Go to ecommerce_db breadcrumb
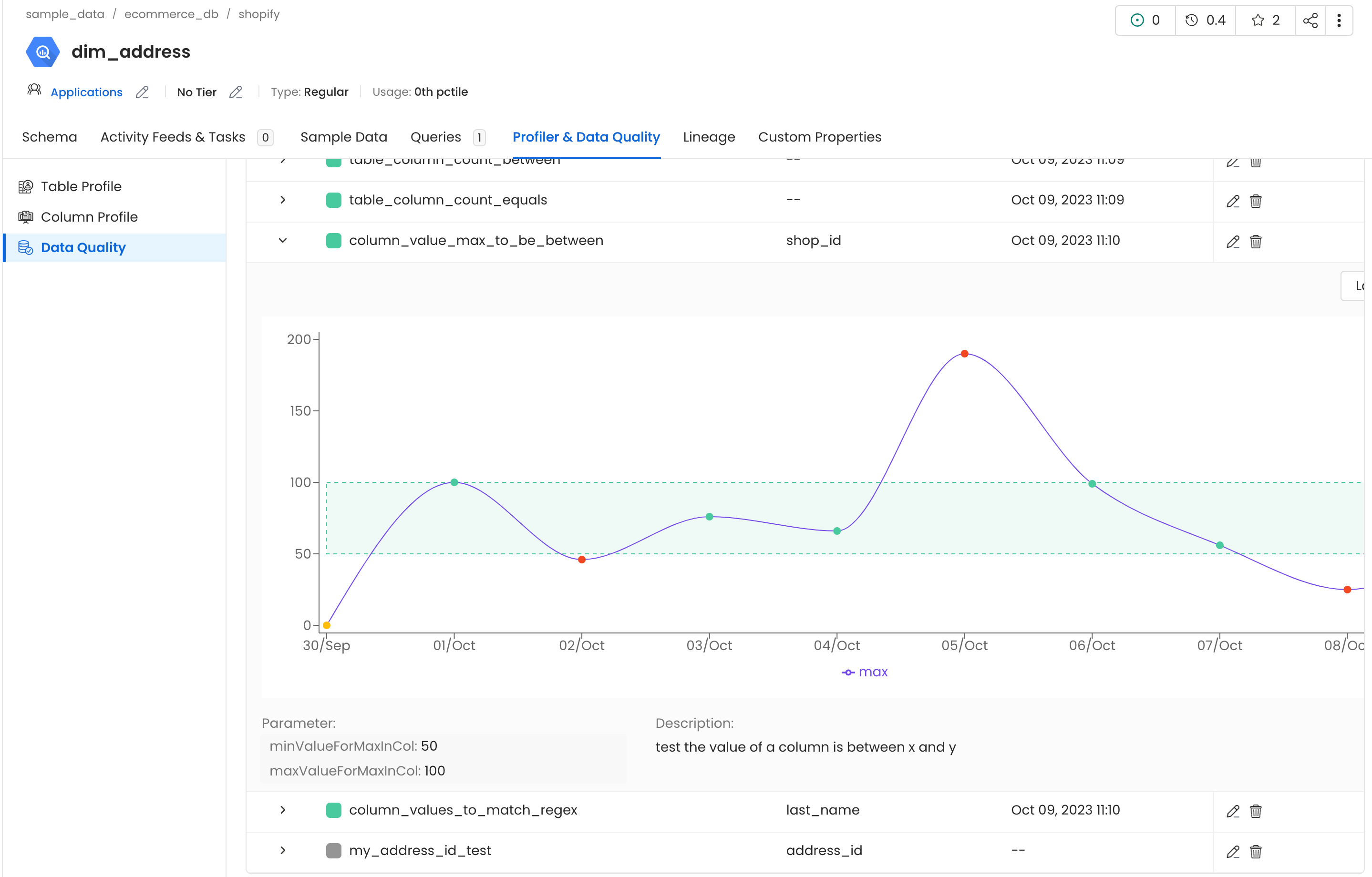Viewport: 1372px width, 877px height. [x=171, y=14]
